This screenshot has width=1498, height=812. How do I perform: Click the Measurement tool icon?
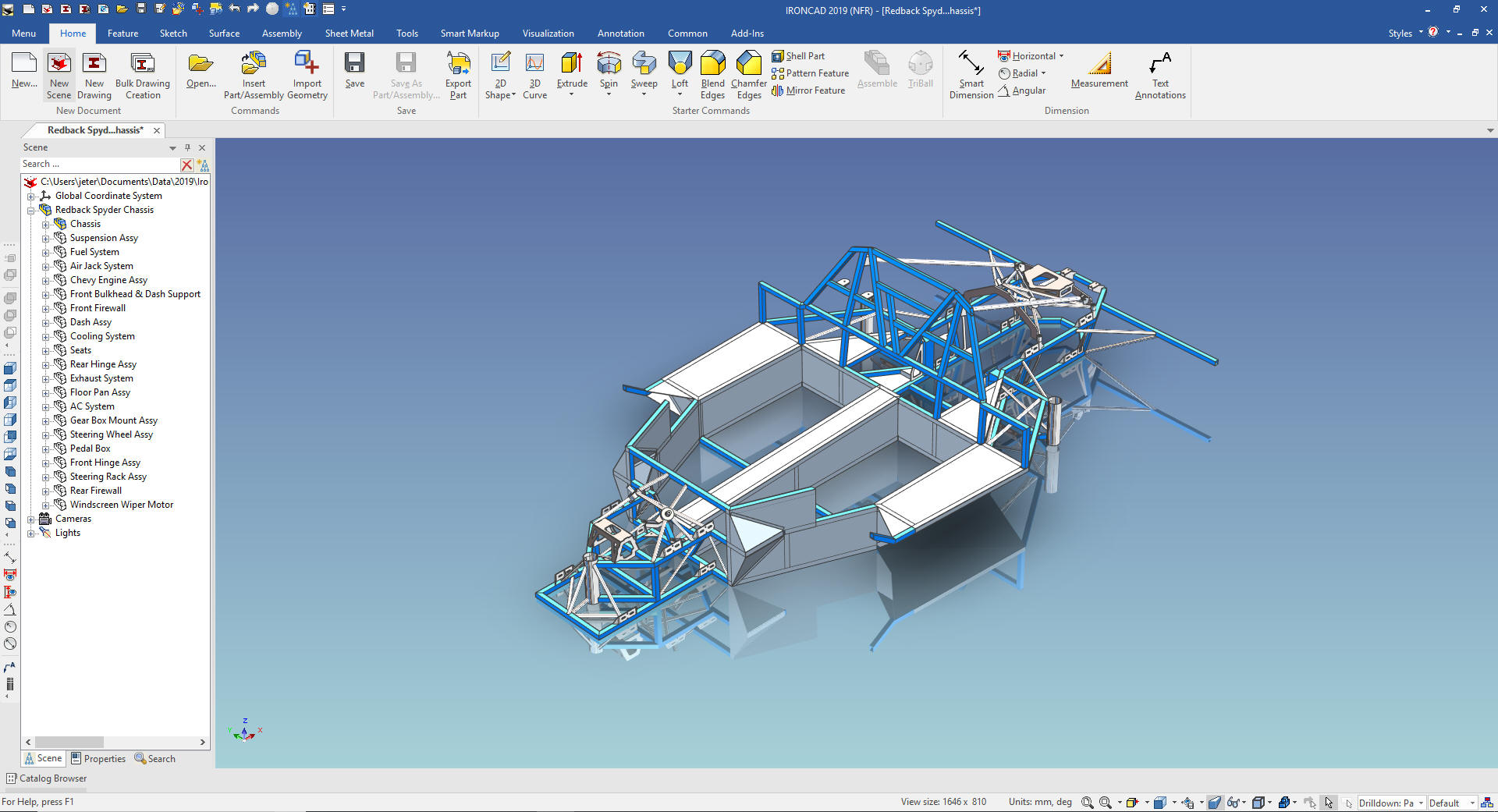[1099, 64]
